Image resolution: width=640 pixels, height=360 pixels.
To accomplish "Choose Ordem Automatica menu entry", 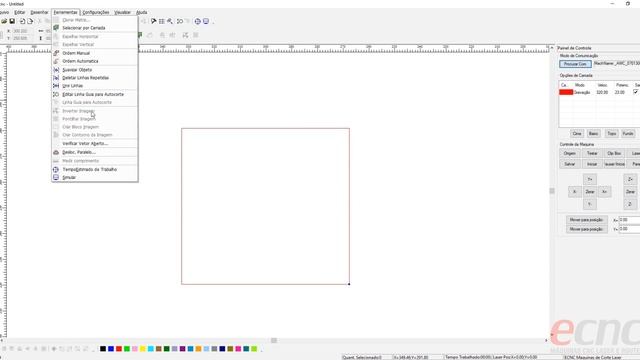I will (x=95, y=61).
